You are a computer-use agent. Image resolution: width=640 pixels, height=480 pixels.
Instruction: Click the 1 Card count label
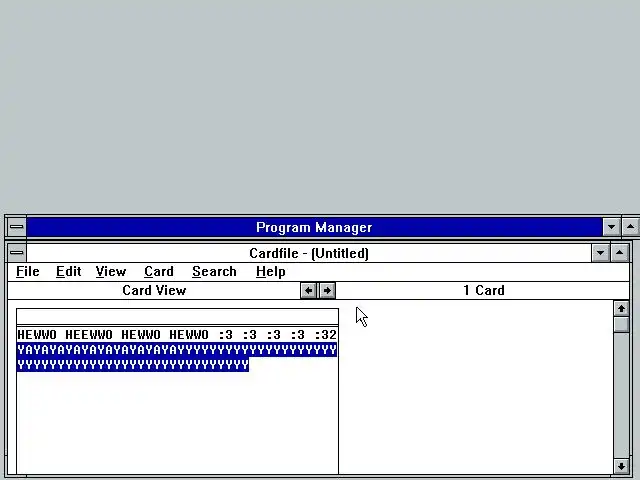pos(484,290)
